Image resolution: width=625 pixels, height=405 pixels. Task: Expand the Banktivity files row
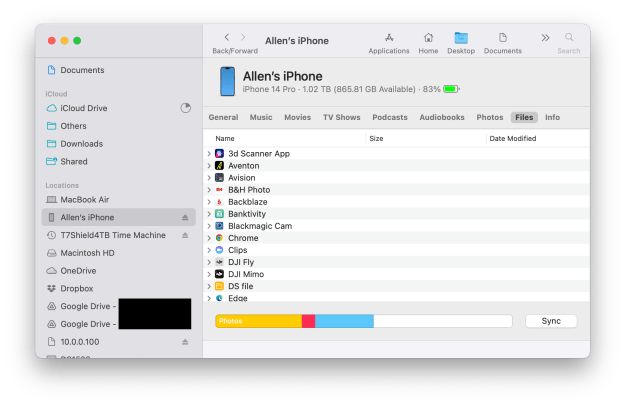[x=209, y=214]
